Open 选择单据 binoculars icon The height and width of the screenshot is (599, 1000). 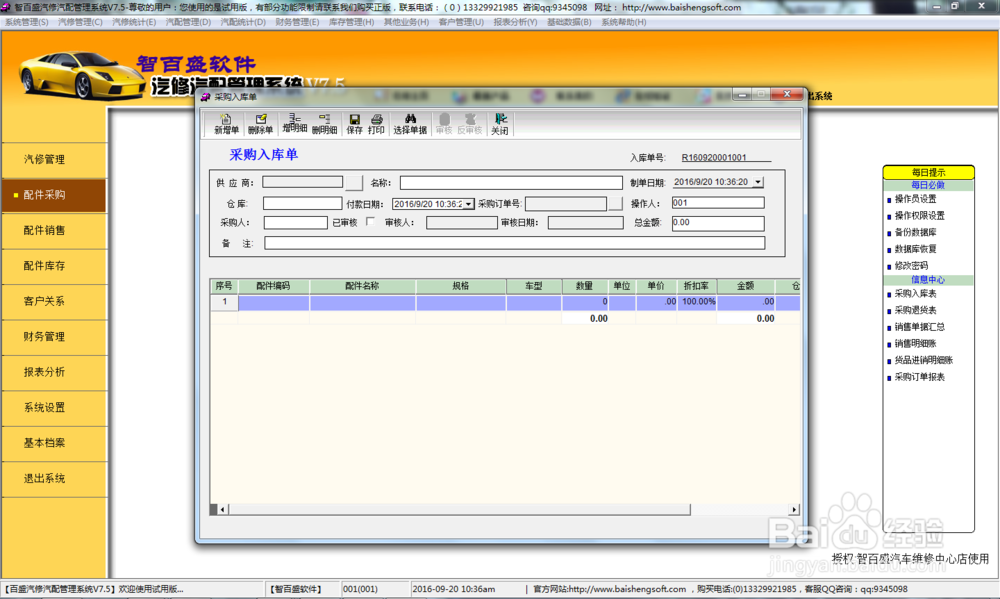pos(410,124)
